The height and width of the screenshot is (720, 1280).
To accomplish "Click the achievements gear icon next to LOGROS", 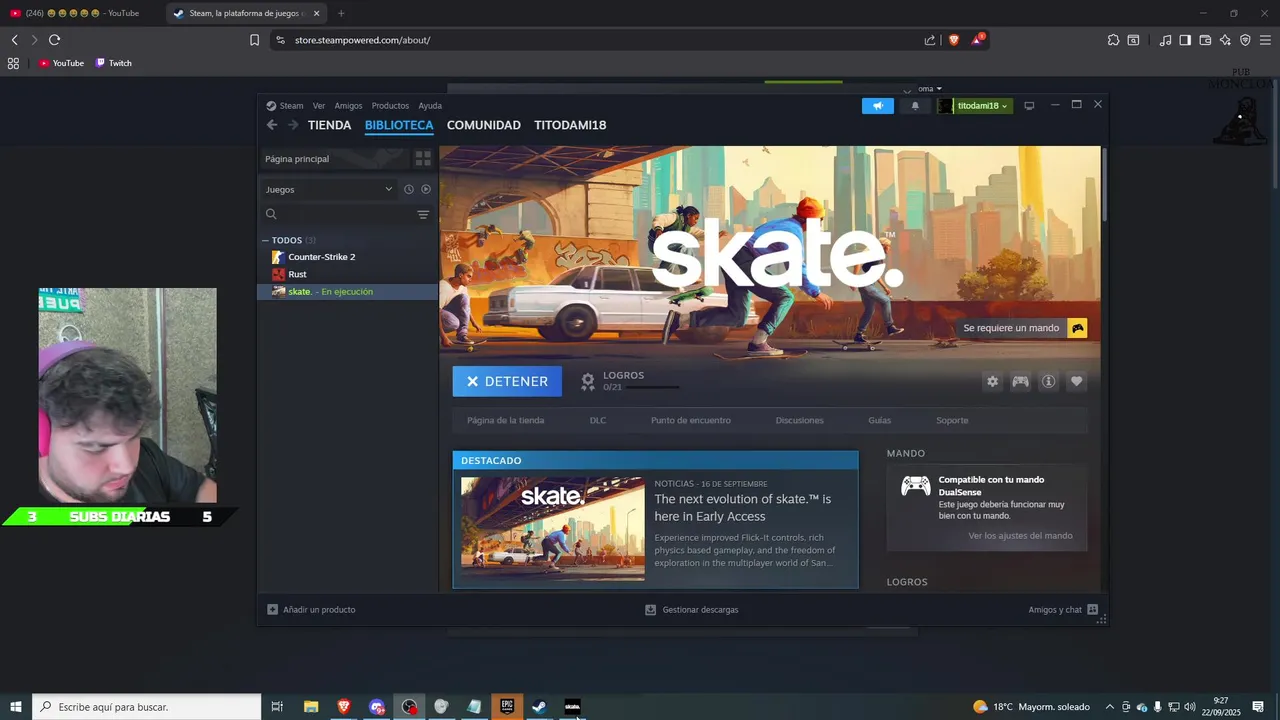I will 588,381.
